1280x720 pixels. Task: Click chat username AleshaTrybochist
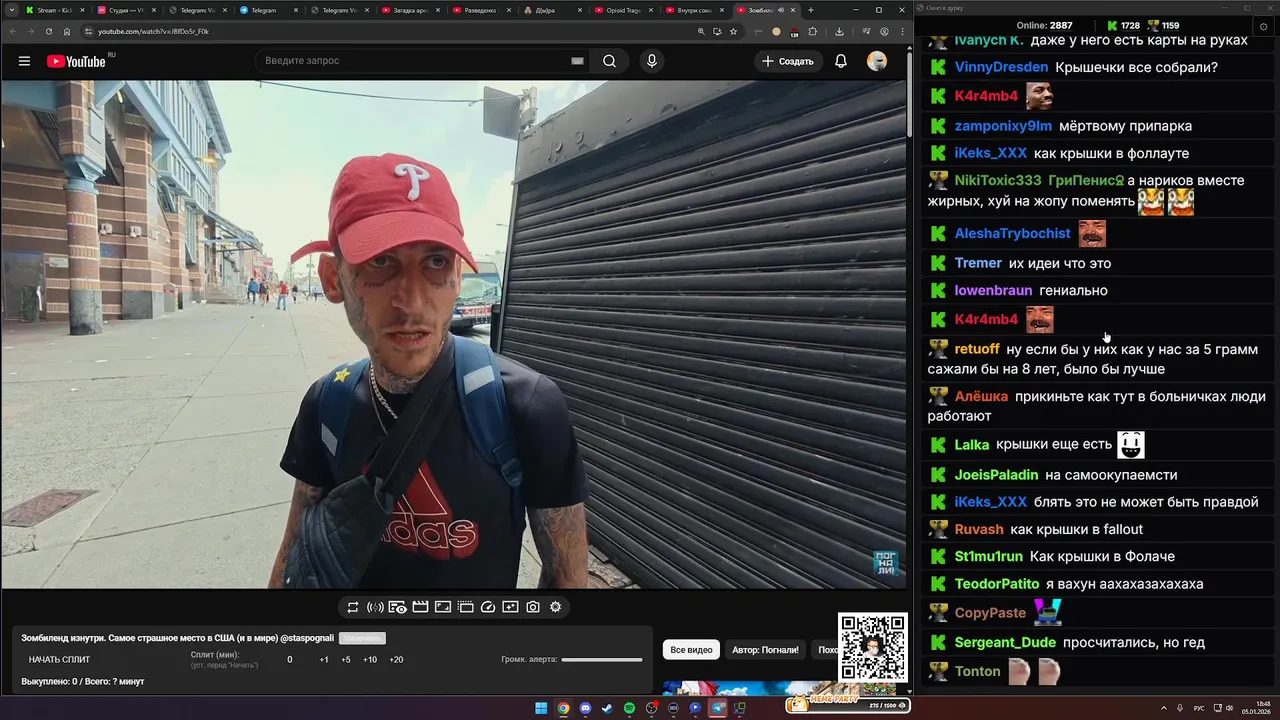click(1012, 233)
